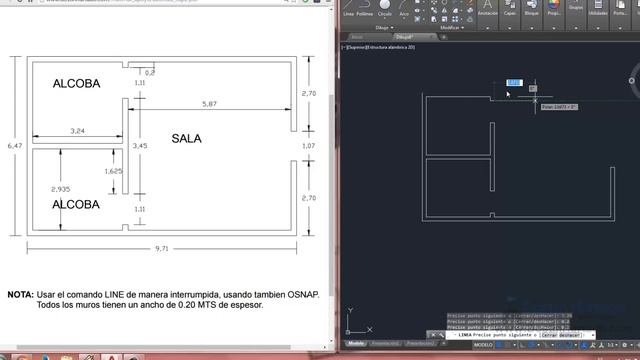The height and width of the screenshot is (360, 640).
Task: Click the Superior view control label
Action: pyautogui.click(x=357, y=47)
